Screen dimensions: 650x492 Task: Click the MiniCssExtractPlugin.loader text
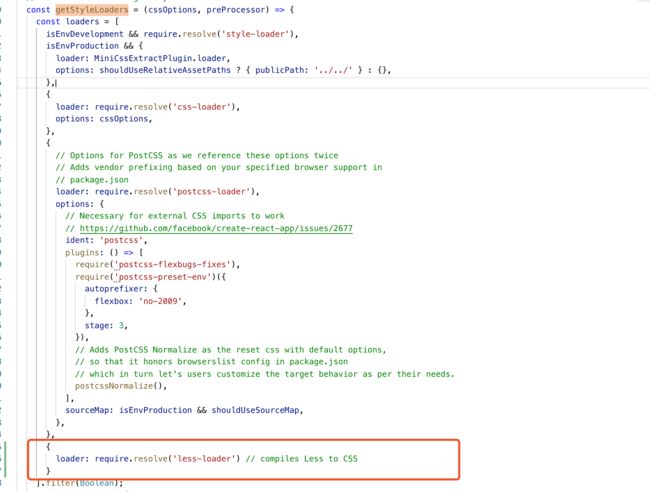point(160,58)
